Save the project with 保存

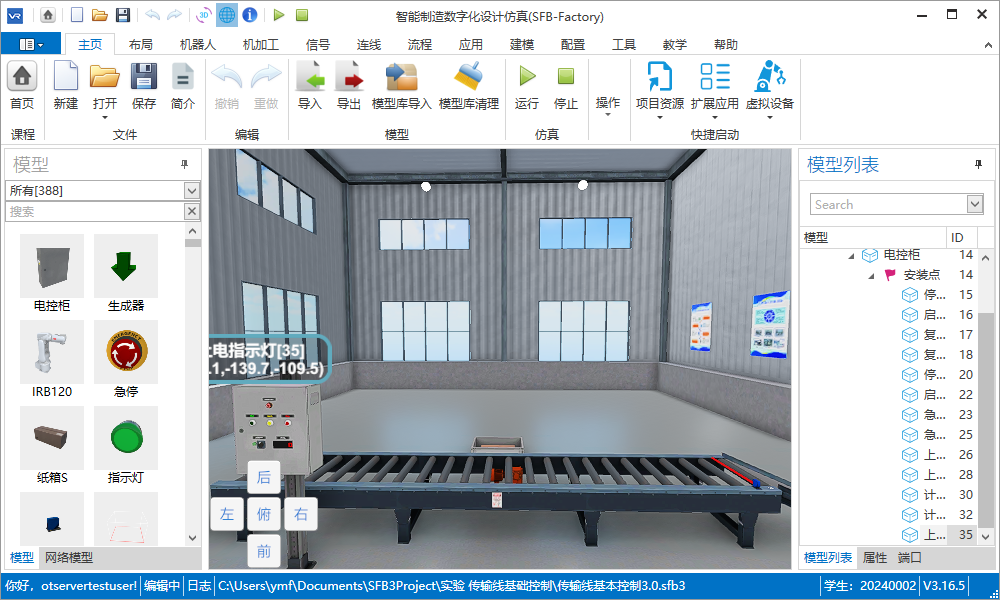143,77
